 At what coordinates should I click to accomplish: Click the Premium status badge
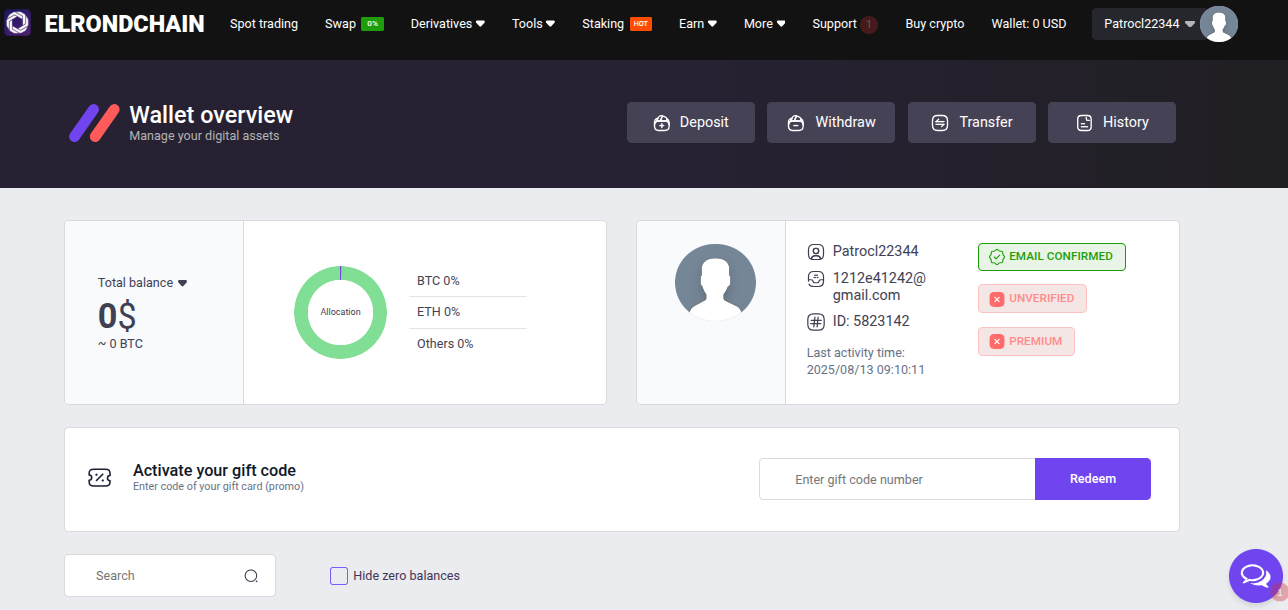[1026, 342]
